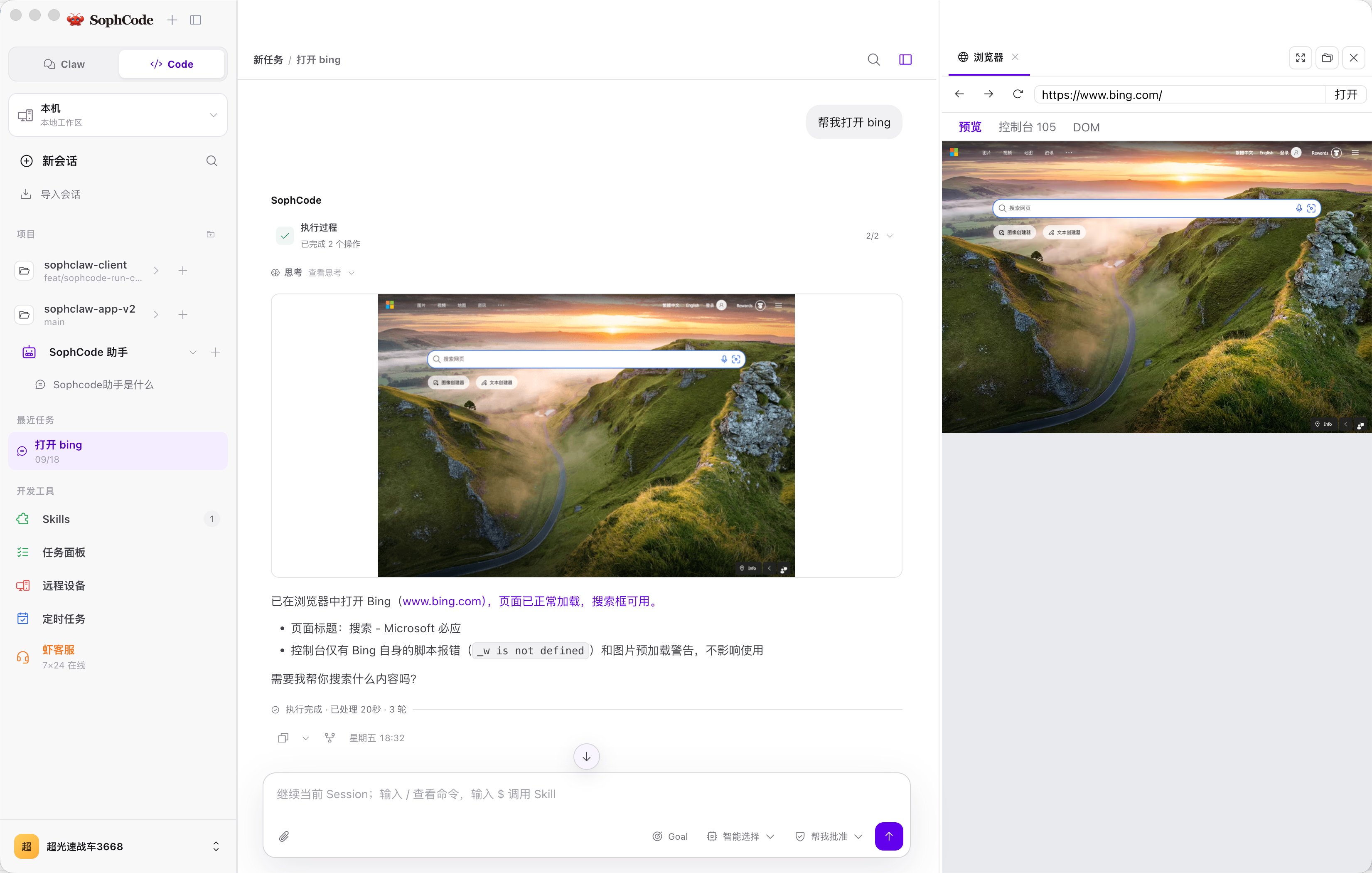Add a session under sophclaw-app-v2 with plus
Image resolution: width=1372 pixels, height=873 pixels.
(x=182, y=315)
